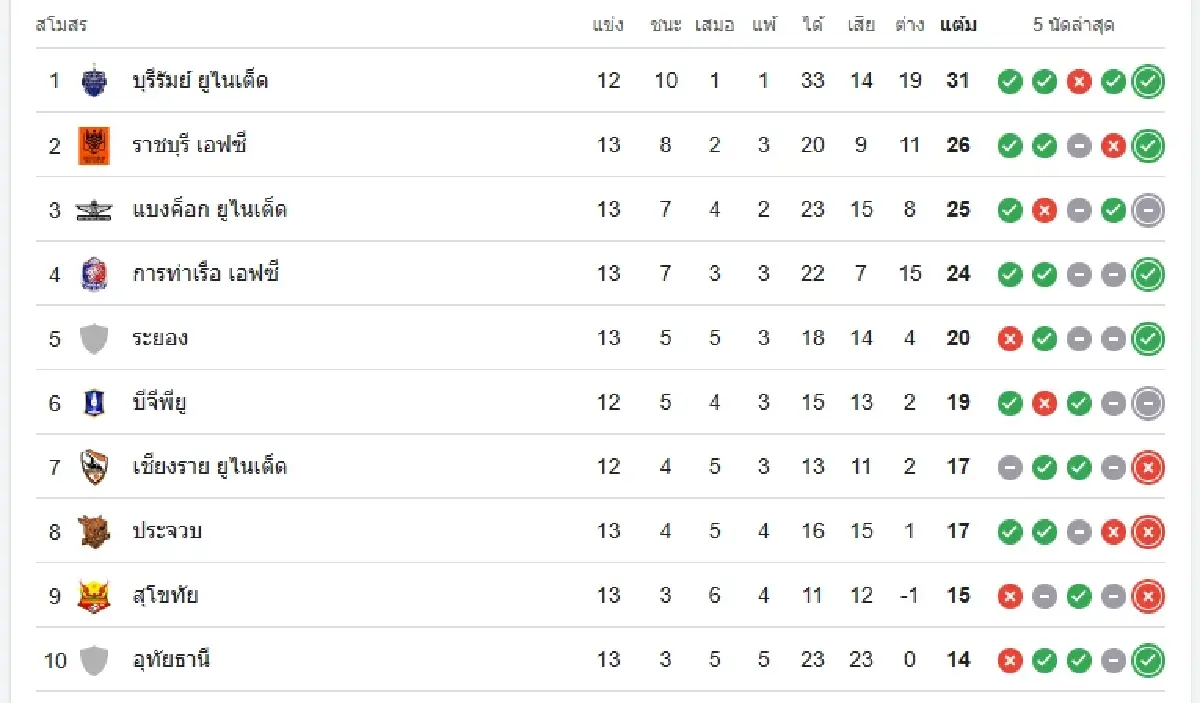1200x703 pixels.
Task: Click Bangkok United's latest circled draw icon
Action: [x=1148, y=210]
